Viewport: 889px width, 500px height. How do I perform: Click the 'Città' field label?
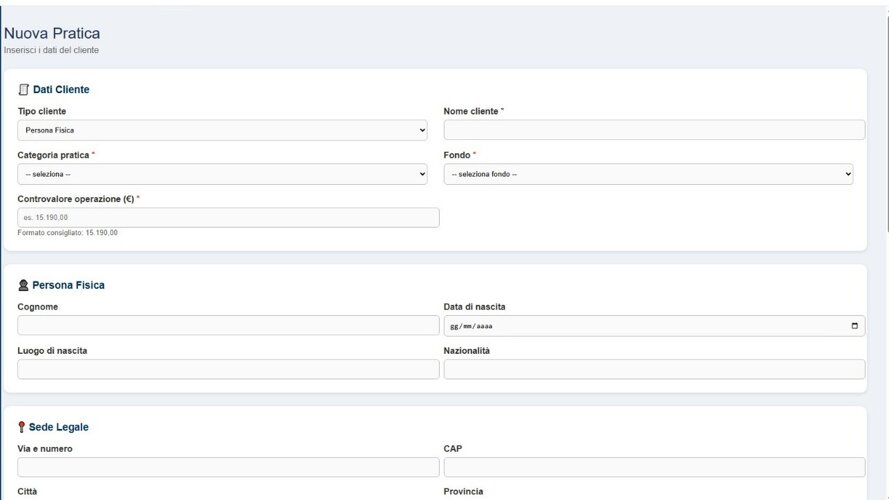pyautogui.click(x=27, y=491)
